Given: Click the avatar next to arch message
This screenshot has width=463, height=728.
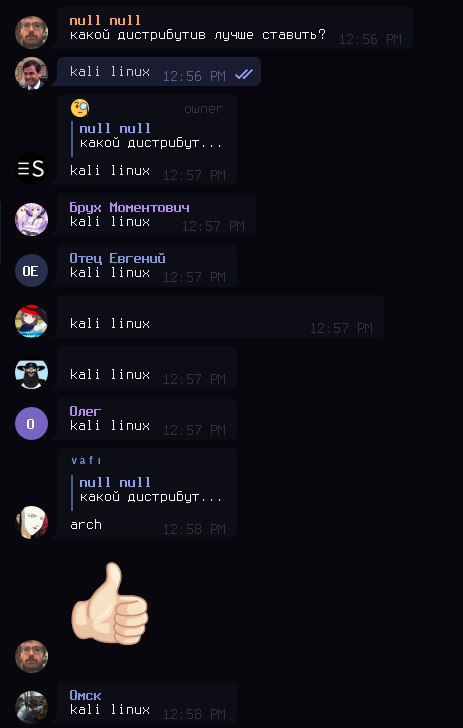Looking at the screenshot, I should coord(31,522).
